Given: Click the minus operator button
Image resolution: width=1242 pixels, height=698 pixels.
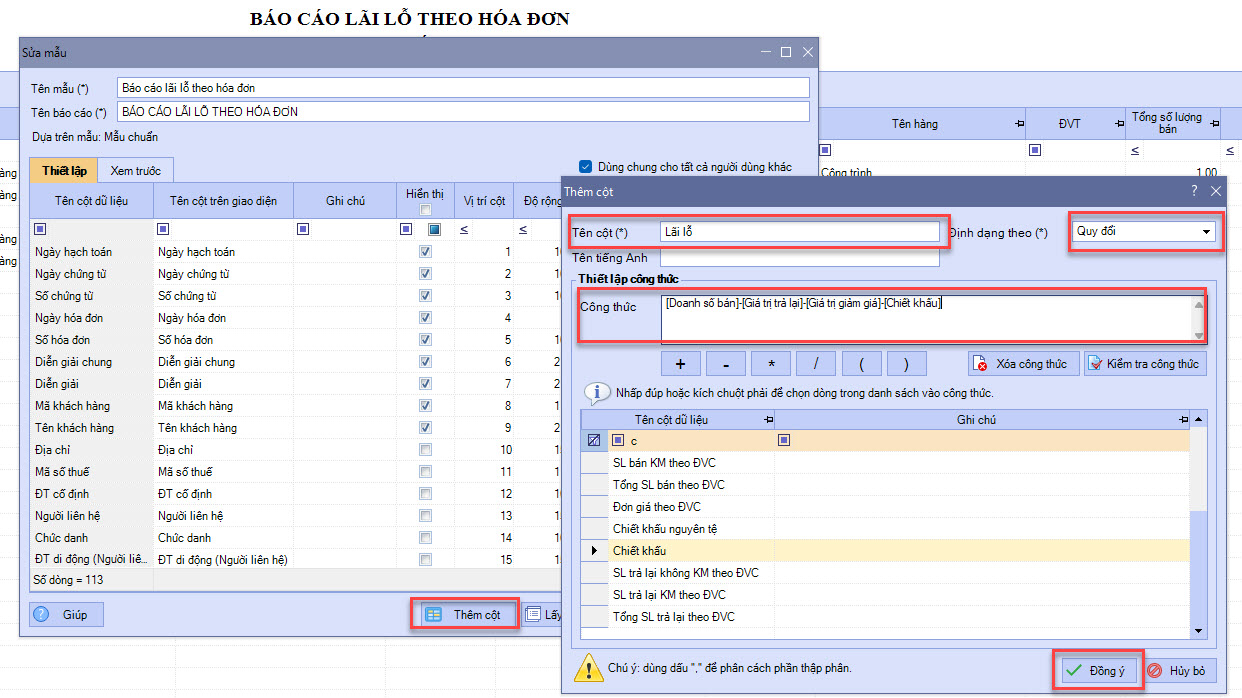Looking at the screenshot, I should click(727, 363).
